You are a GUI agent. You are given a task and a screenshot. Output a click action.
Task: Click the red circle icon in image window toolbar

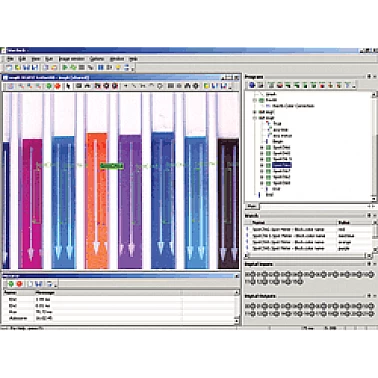point(57,86)
